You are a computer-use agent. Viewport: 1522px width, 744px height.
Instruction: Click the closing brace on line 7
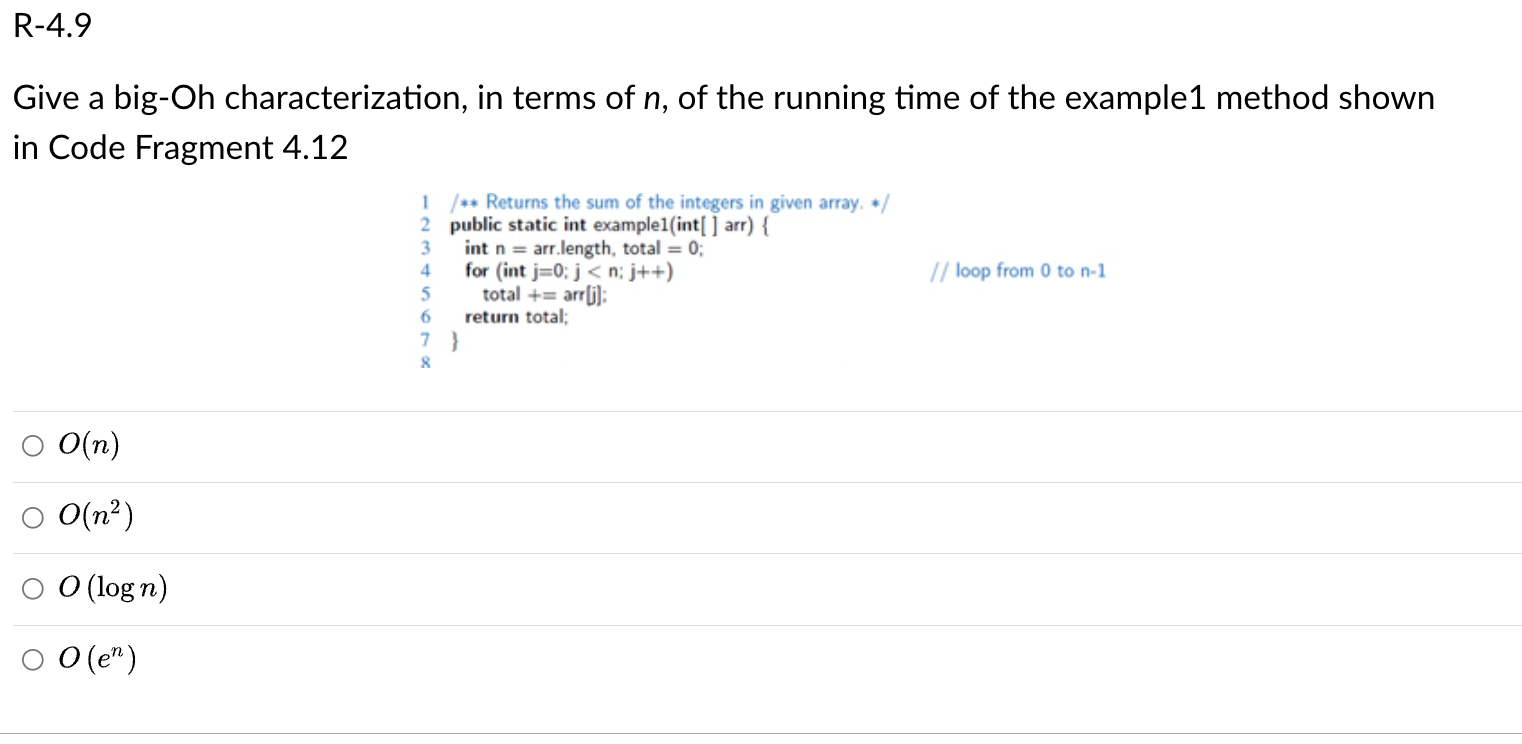click(455, 340)
